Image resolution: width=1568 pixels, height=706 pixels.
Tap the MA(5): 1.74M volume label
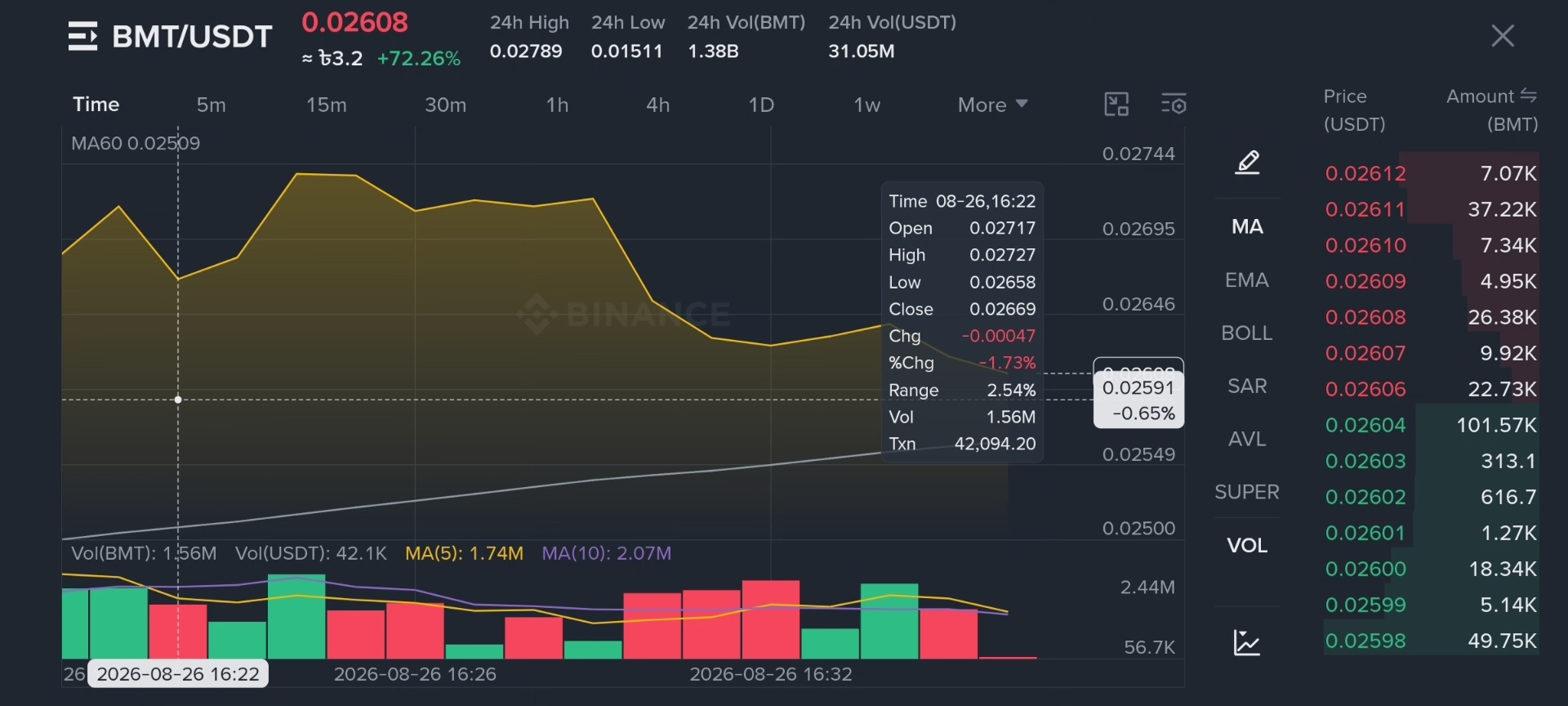click(x=464, y=553)
